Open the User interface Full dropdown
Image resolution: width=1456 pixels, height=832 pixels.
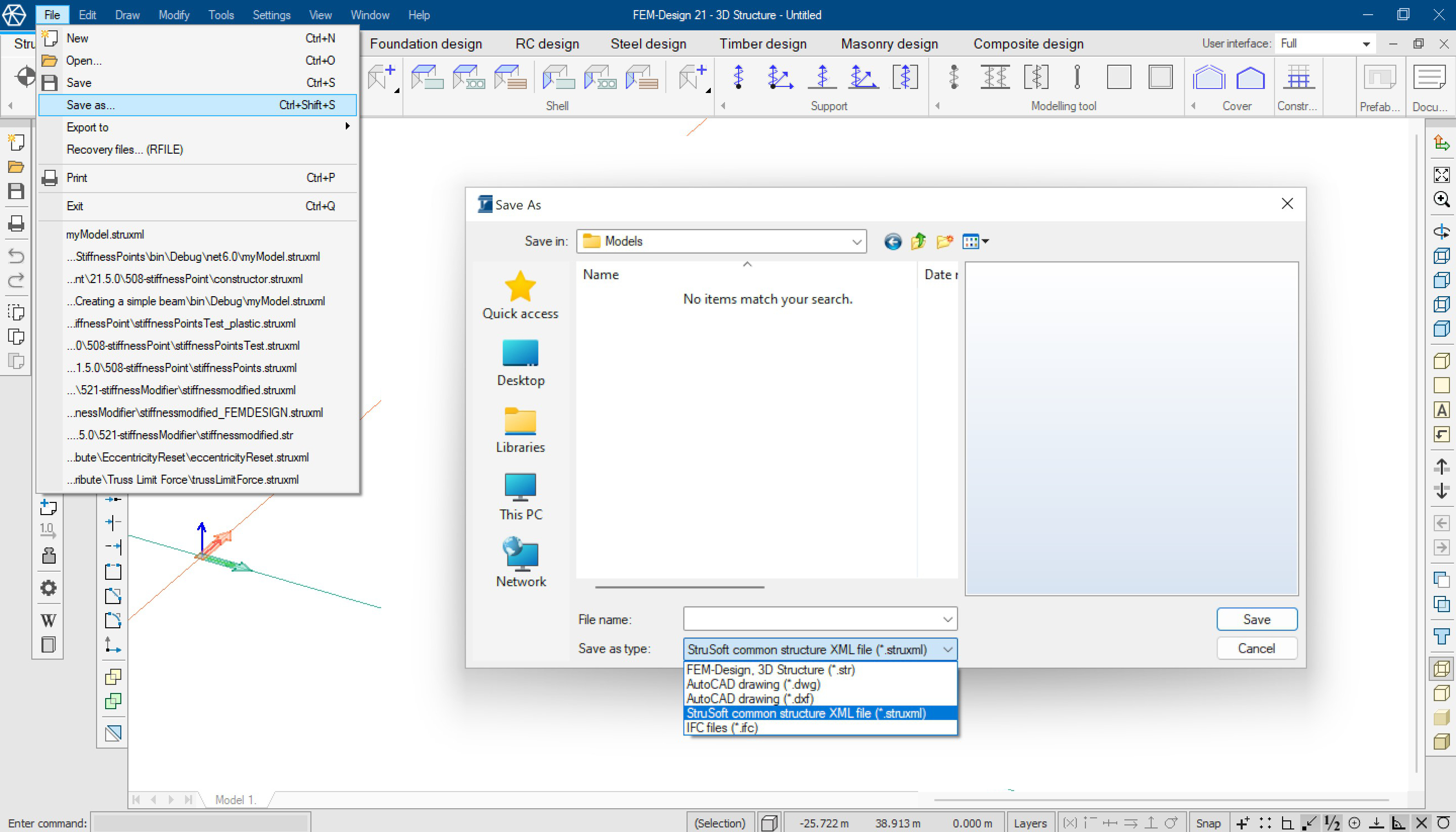pos(1366,44)
